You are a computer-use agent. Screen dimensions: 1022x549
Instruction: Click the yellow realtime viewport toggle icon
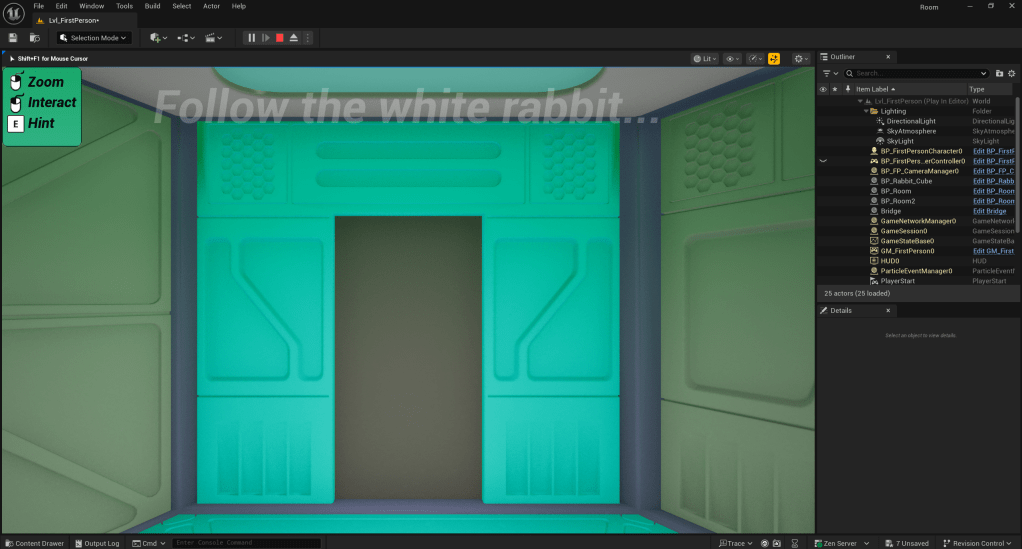click(774, 59)
